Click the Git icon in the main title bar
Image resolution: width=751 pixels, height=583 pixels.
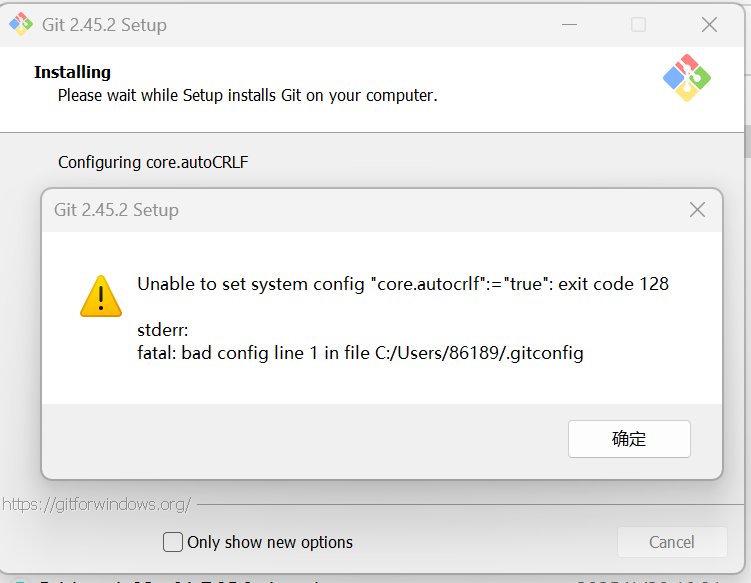click(x=21, y=24)
